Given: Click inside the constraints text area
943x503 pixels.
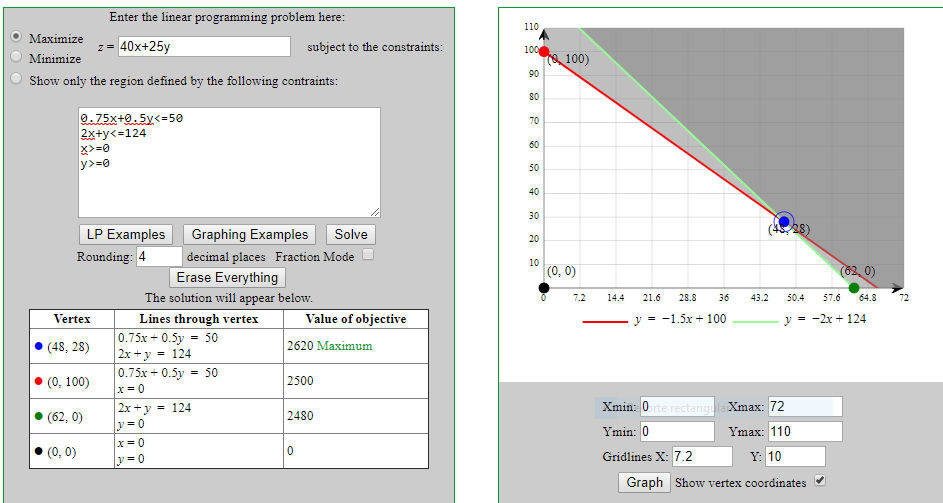Looking at the screenshot, I should [x=229, y=160].
